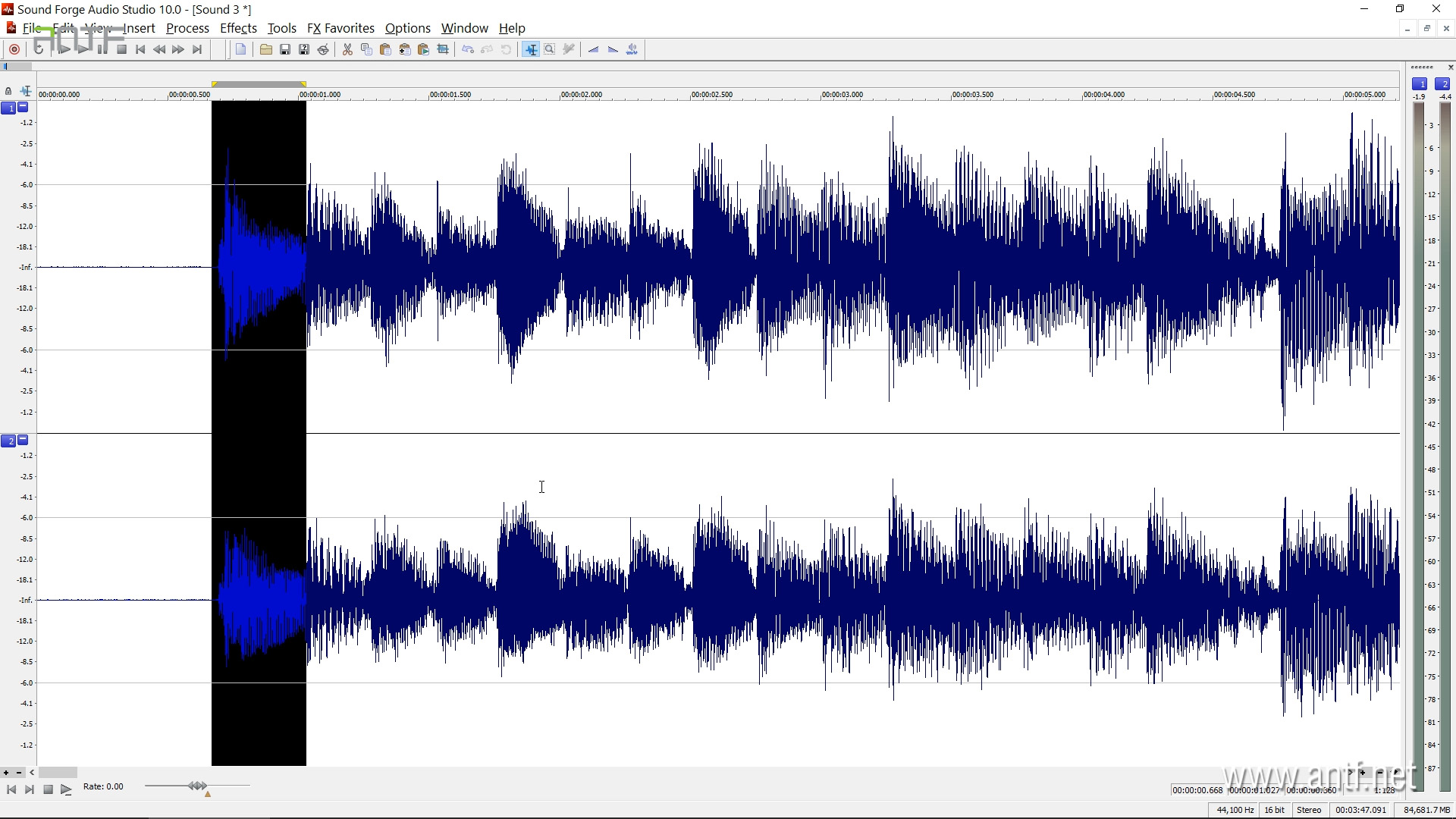Click the Stereo field in the status bar

(1309, 810)
